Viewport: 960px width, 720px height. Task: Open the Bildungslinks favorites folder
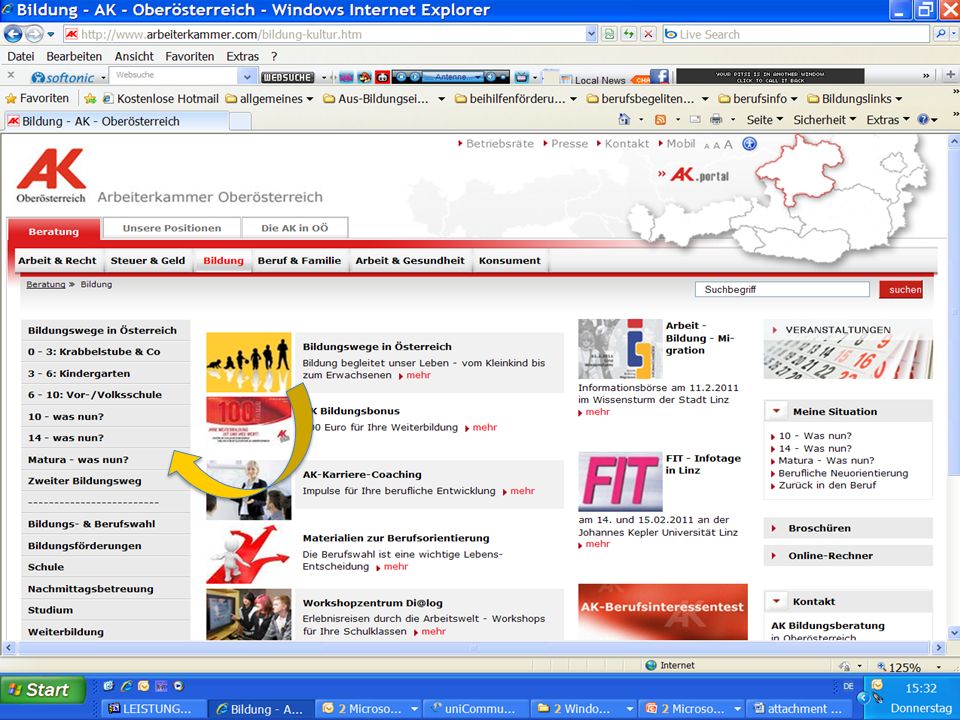855,99
